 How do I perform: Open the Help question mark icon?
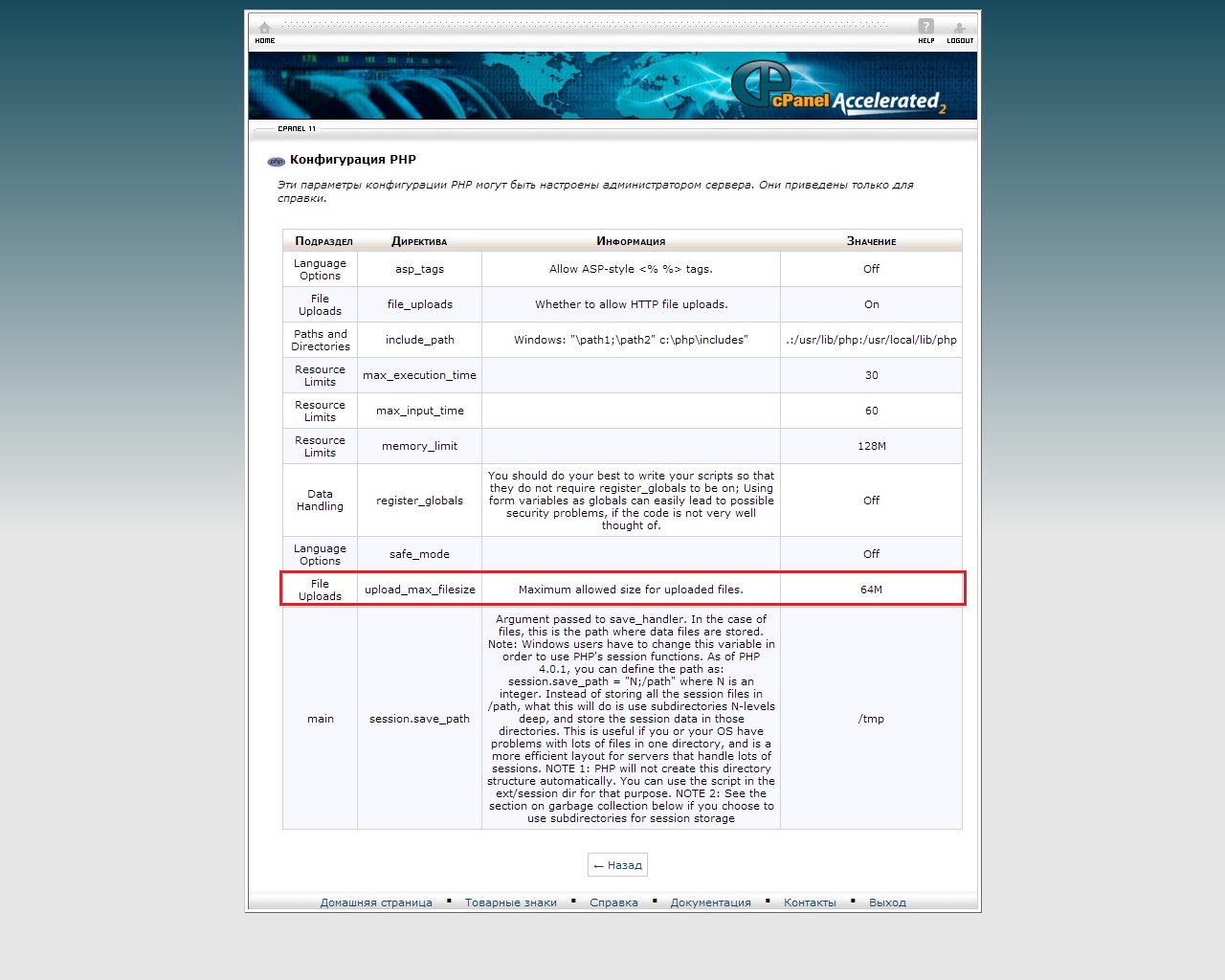click(x=925, y=28)
